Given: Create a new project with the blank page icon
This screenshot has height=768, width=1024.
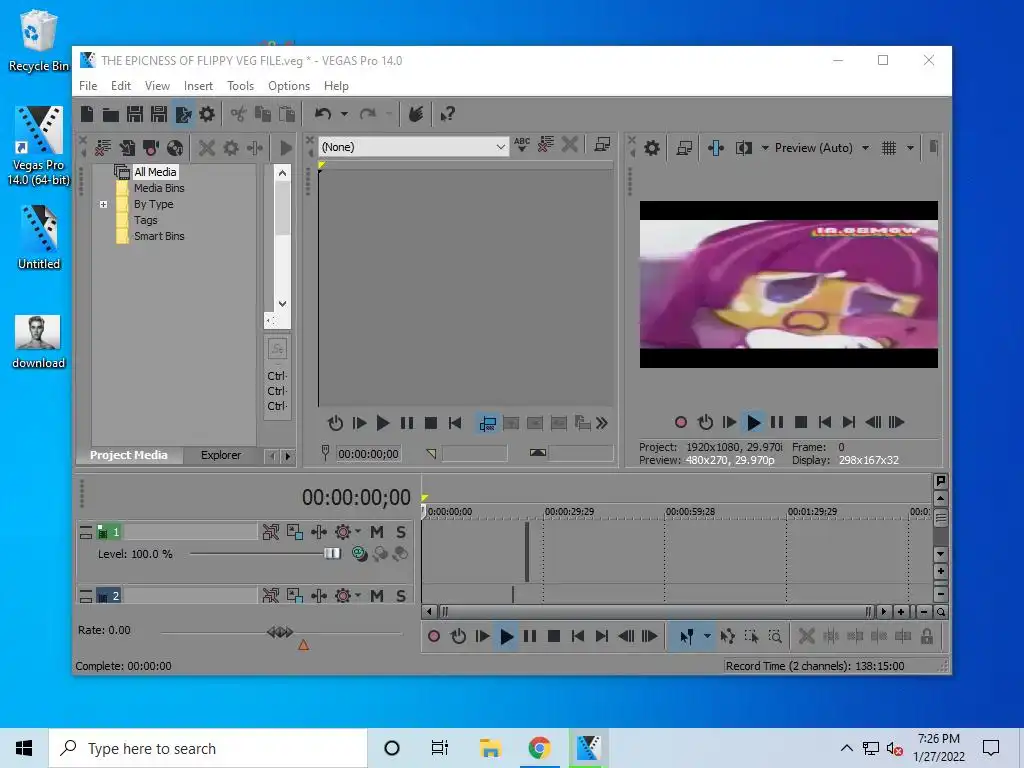Looking at the screenshot, I should click(87, 114).
